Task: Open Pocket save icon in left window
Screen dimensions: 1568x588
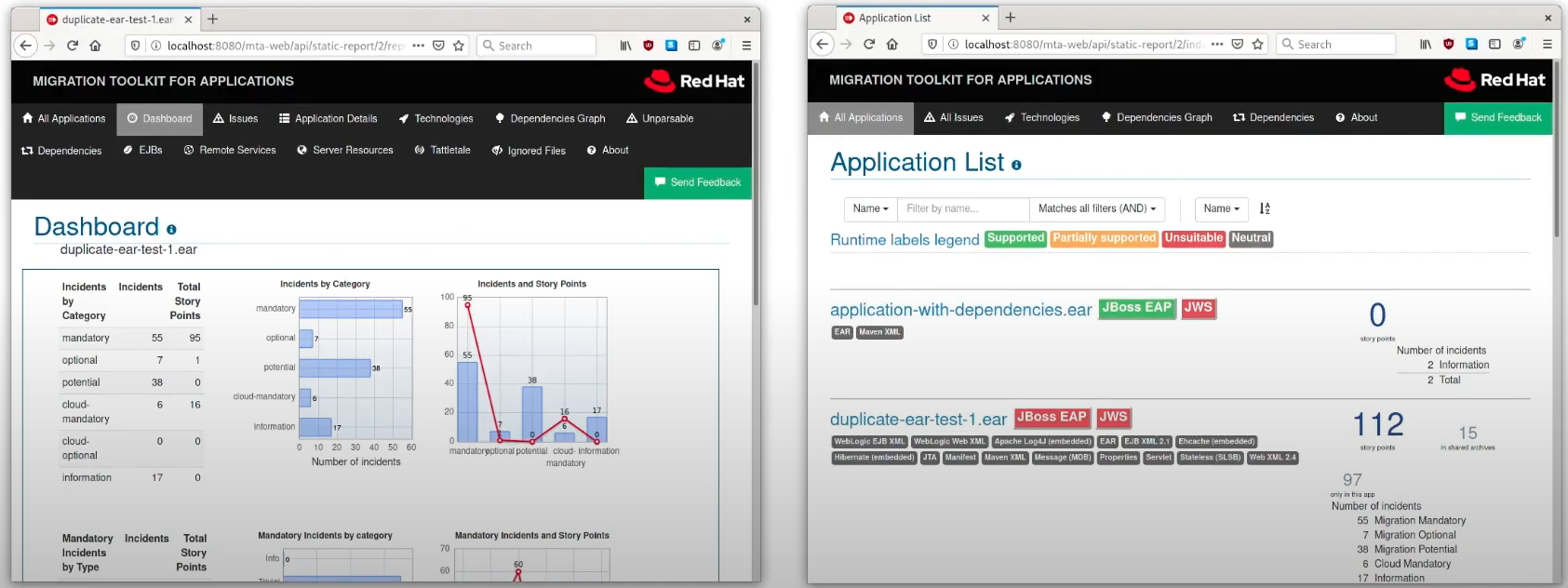Action: coord(438,45)
